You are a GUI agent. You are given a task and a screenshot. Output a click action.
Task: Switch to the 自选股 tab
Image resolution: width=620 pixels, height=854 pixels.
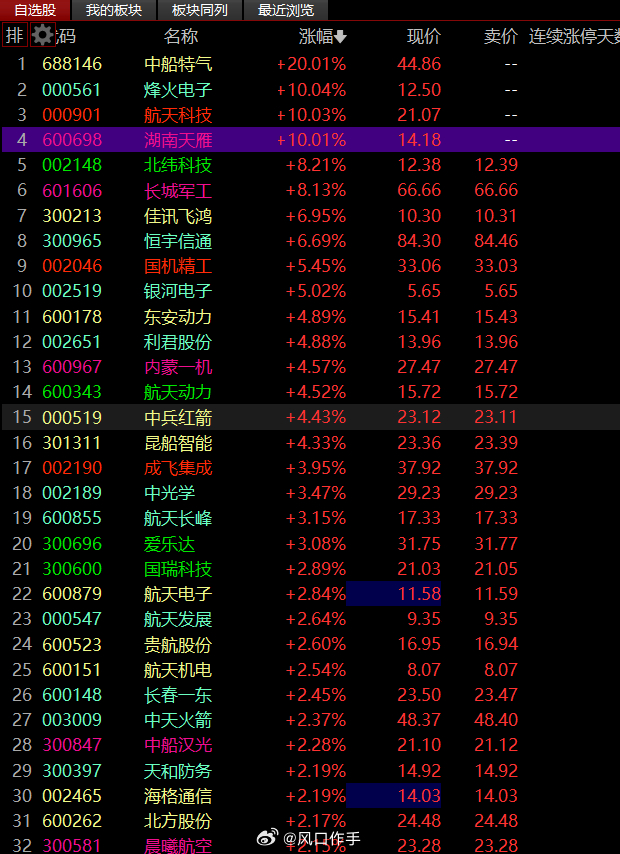pyautogui.click(x=35, y=10)
